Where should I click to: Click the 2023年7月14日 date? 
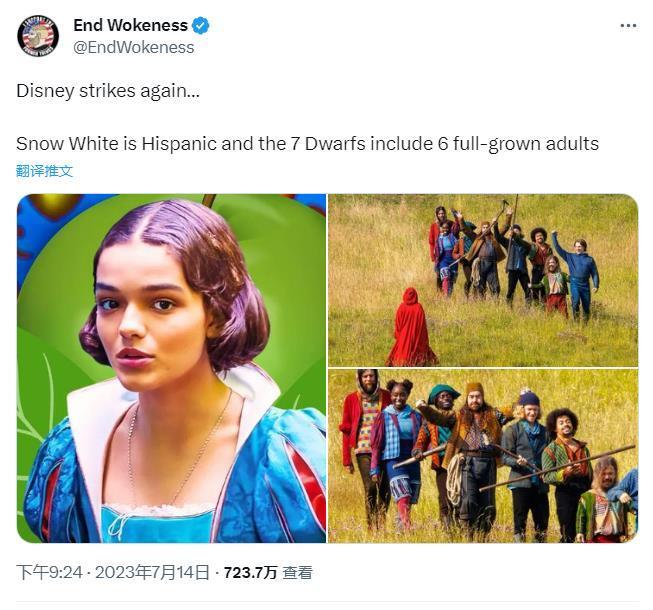point(152,573)
